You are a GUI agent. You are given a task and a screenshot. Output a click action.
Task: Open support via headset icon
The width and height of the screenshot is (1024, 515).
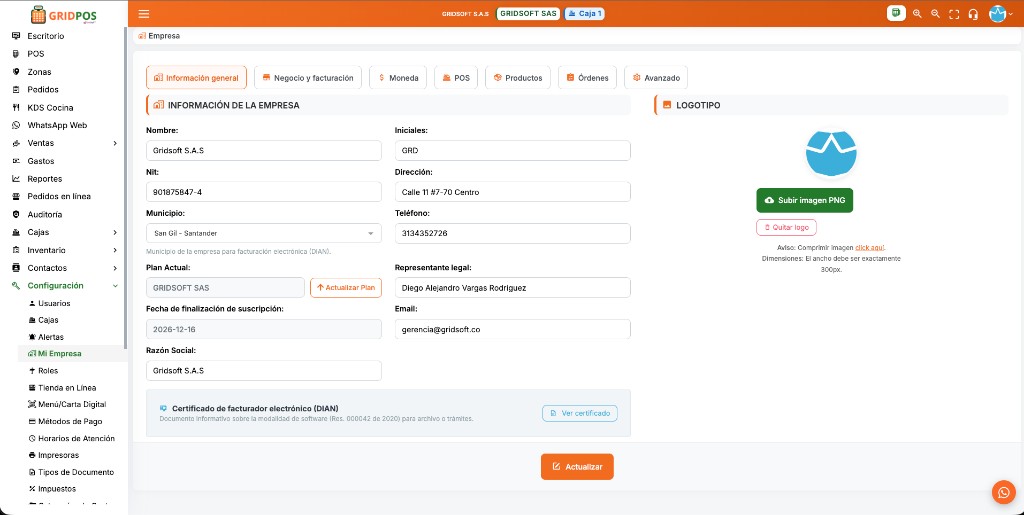coord(973,14)
